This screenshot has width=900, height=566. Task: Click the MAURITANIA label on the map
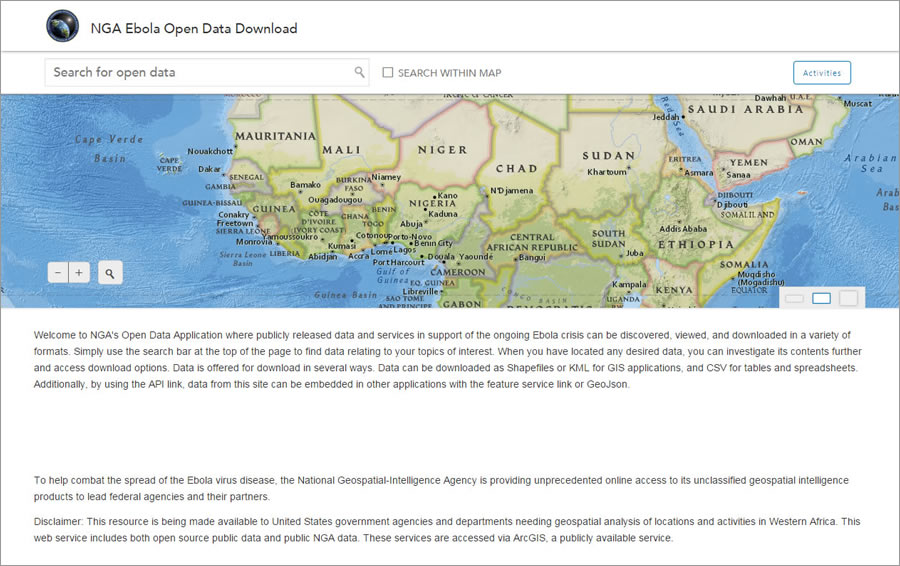(276, 136)
